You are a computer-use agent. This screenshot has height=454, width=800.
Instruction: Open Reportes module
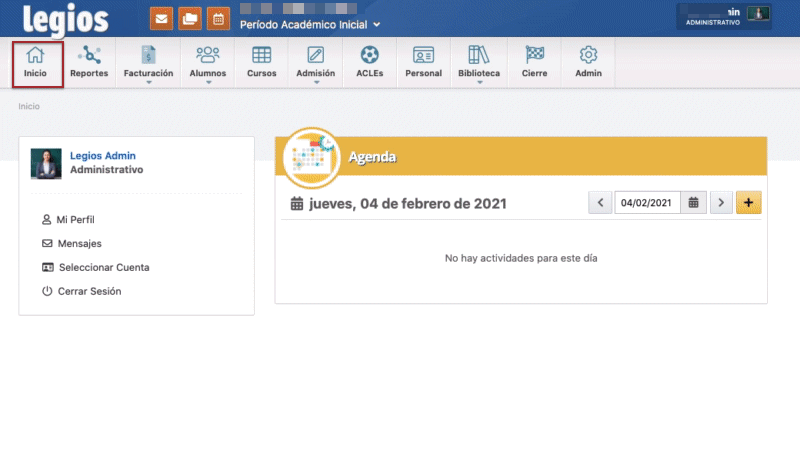(x=89, y=62)
